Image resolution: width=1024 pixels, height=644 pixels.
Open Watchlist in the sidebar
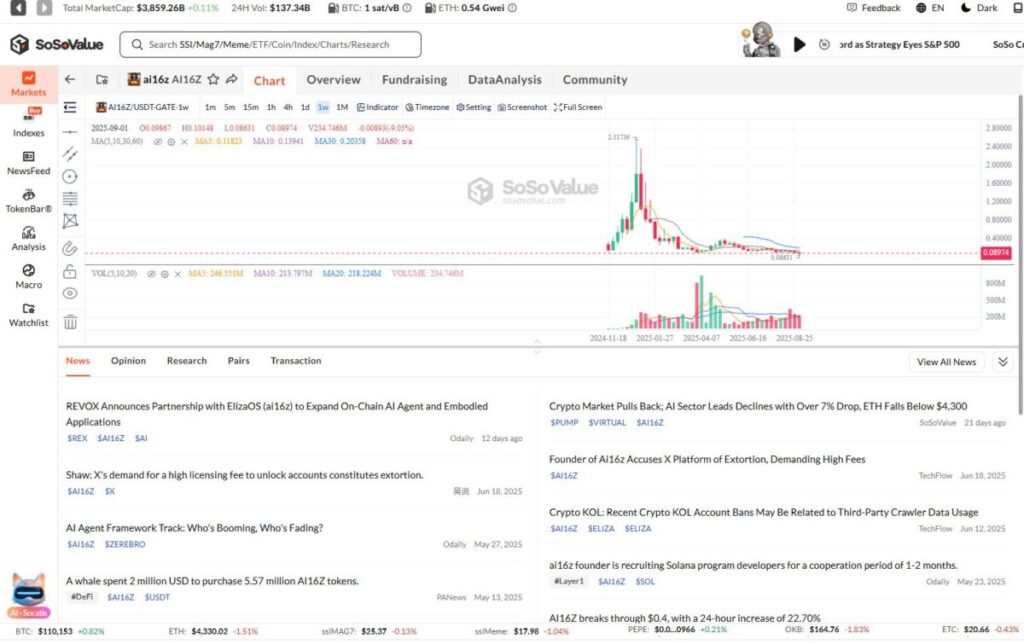[28, 314]
